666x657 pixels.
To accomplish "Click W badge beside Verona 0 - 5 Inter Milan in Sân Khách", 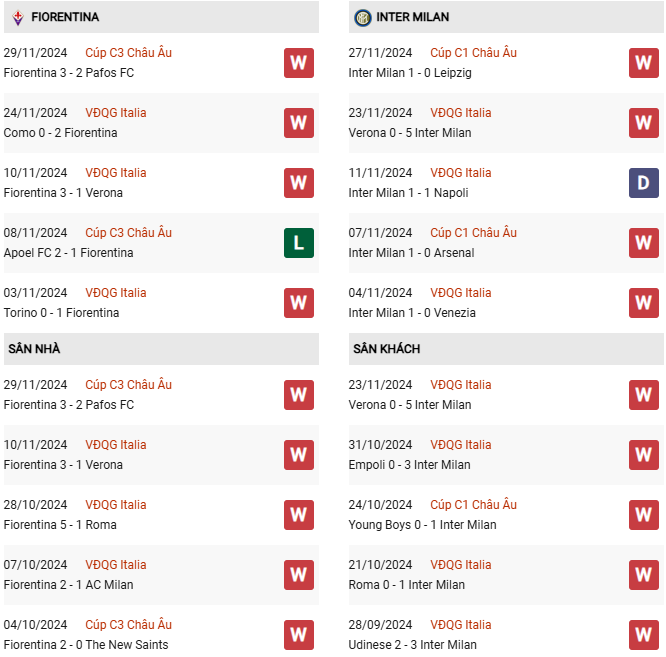I will (x=643, y=395).
